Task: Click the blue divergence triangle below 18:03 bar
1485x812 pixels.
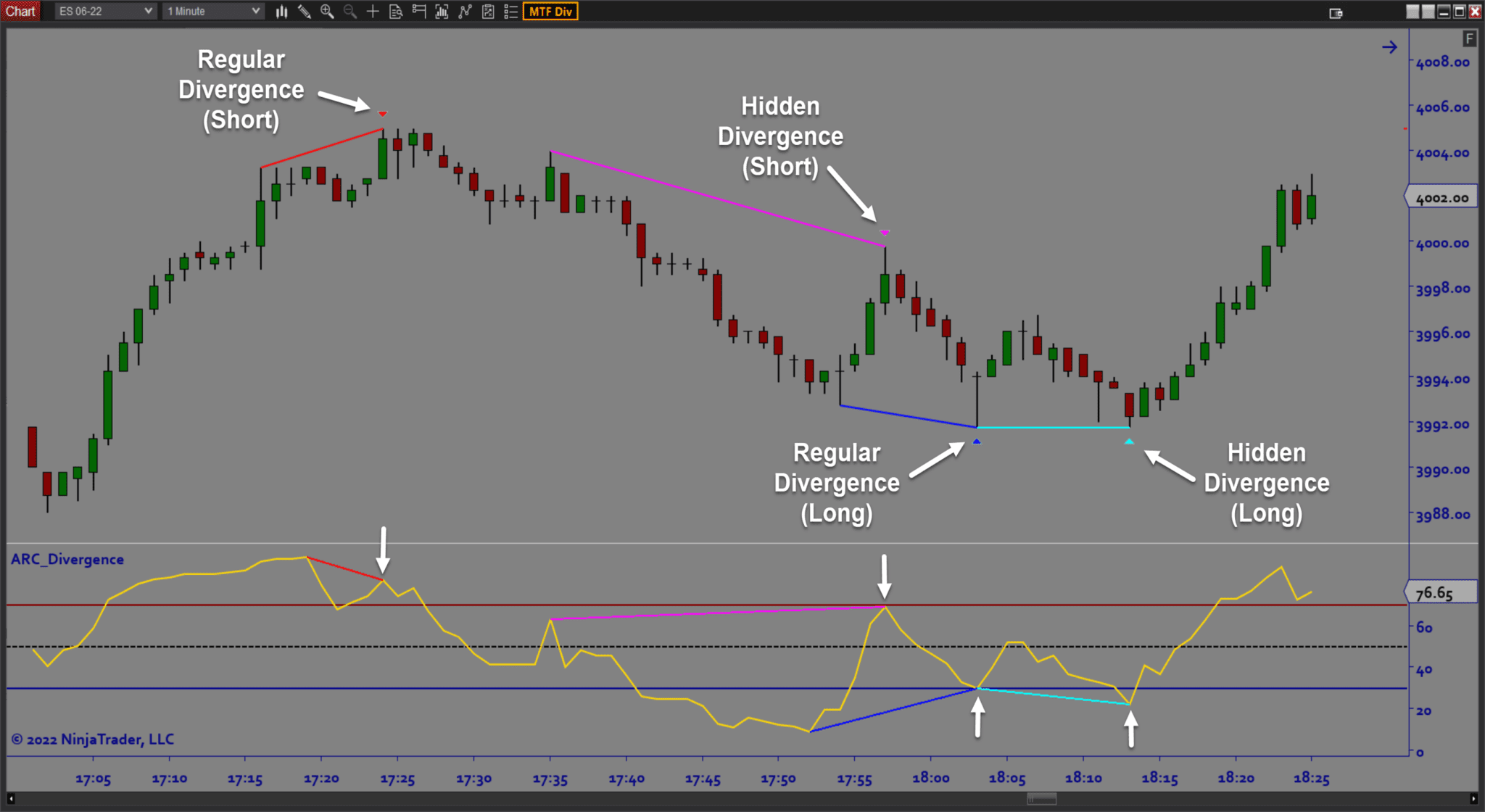Action: tap(977, 442)
